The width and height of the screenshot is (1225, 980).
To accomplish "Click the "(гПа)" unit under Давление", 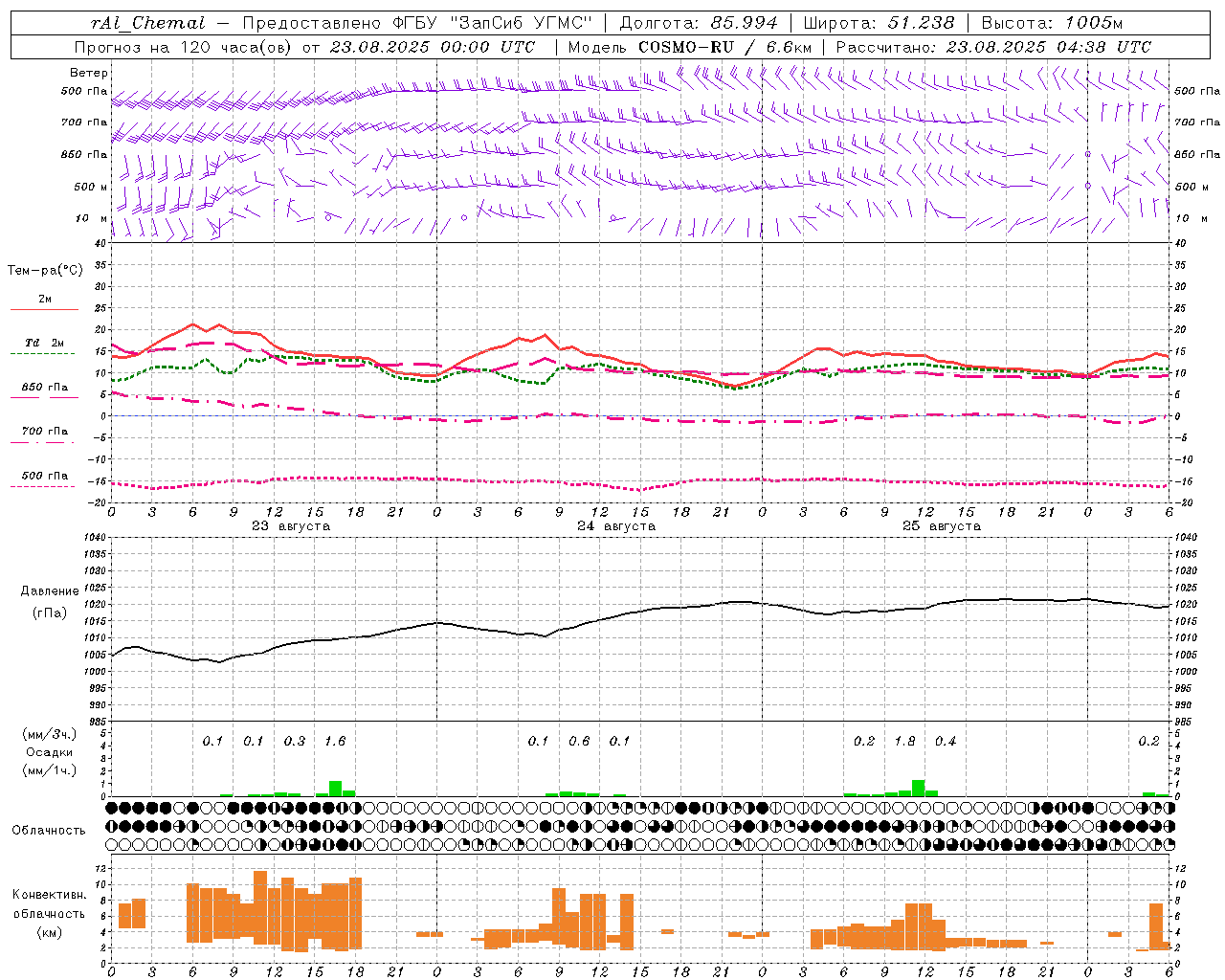I will pyautogui.click(x=50, y=613).
